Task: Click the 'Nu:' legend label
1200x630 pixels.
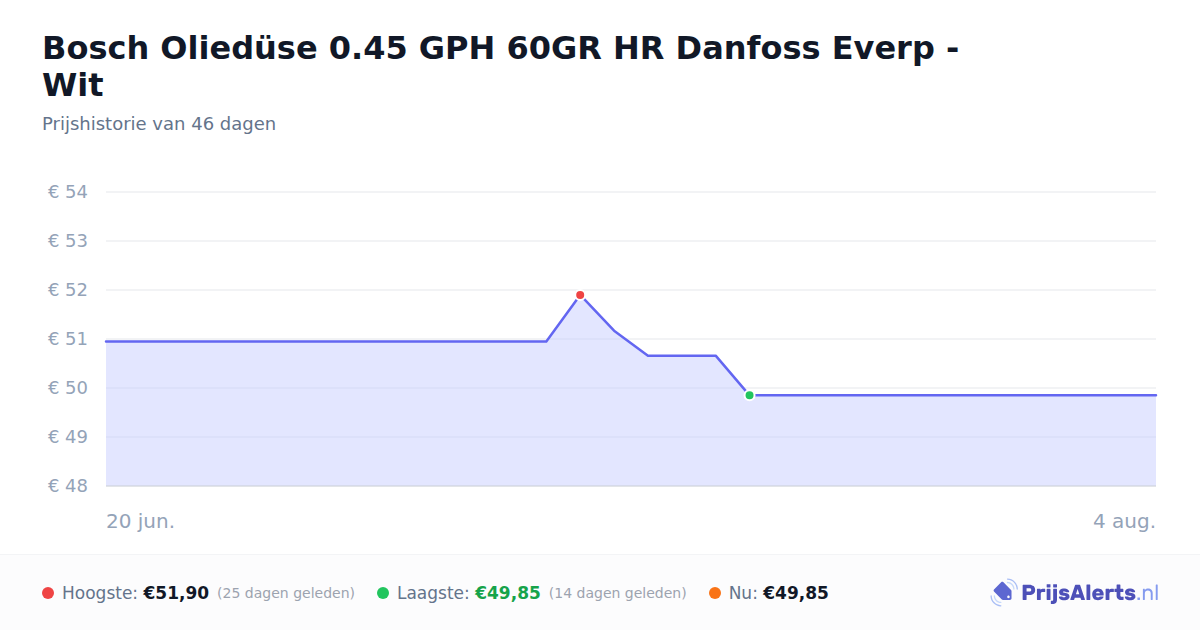Action: [743, 593]
